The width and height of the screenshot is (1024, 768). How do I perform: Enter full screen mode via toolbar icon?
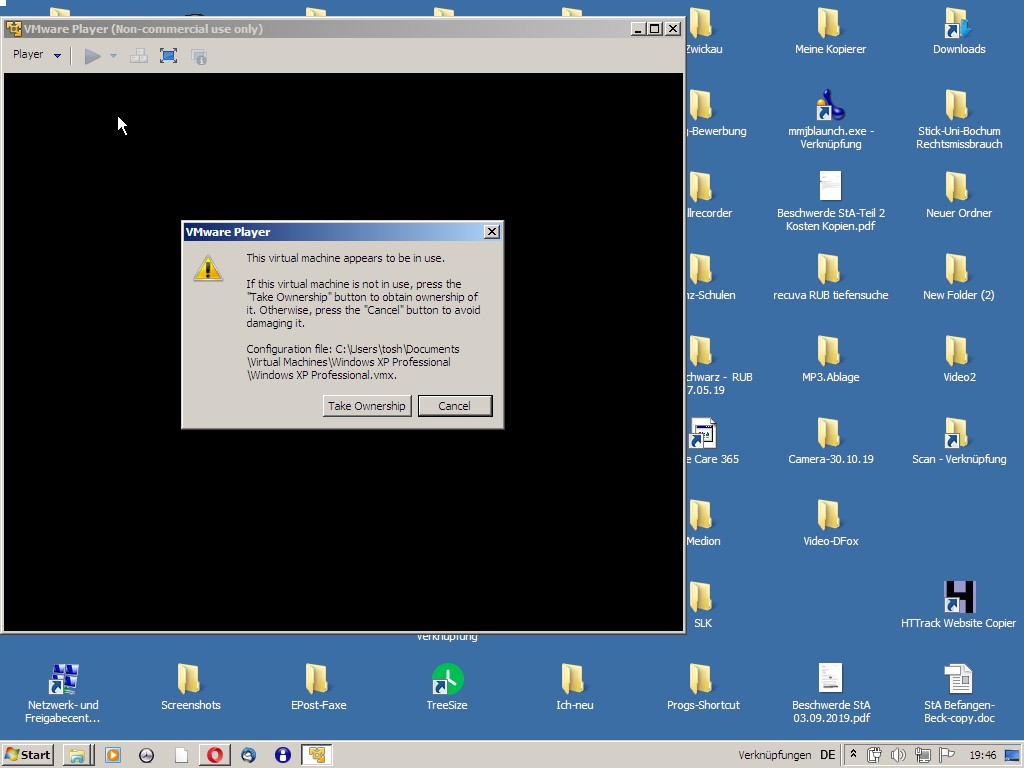(169, 56)
